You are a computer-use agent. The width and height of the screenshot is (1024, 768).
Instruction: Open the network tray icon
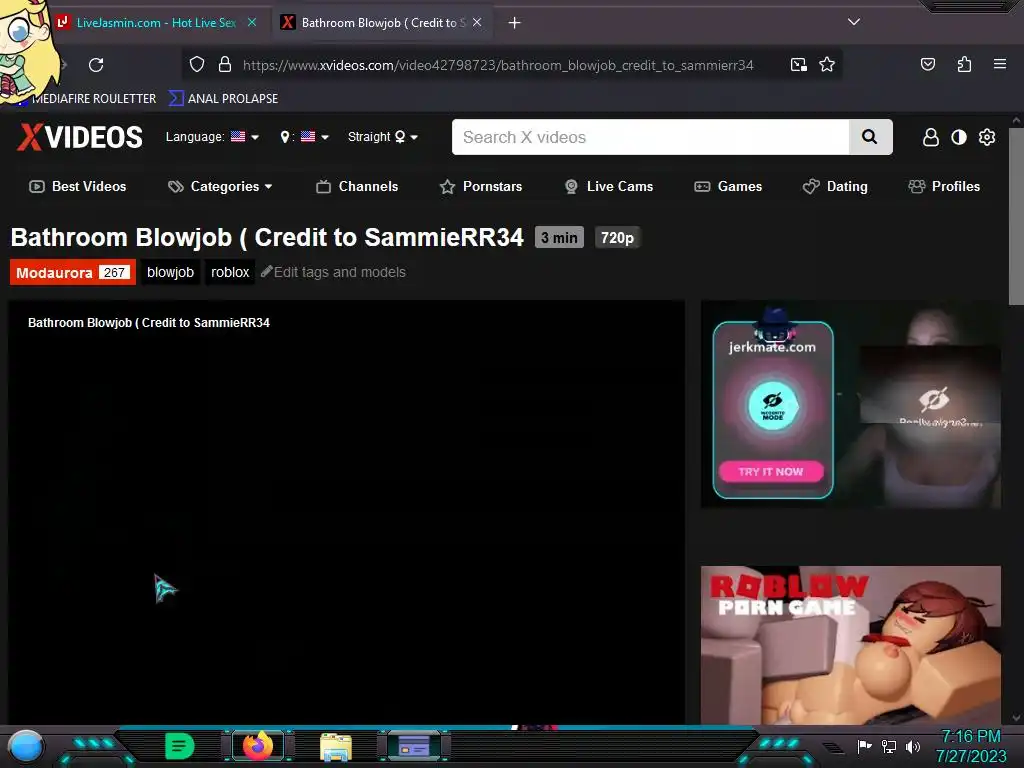889,746
